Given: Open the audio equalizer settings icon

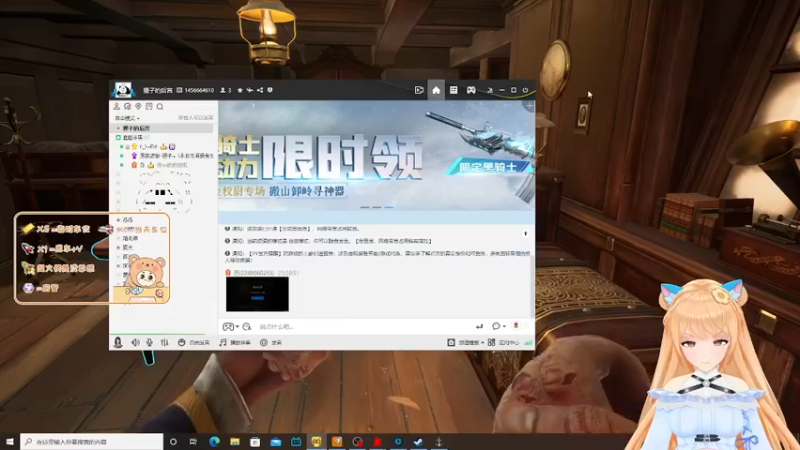Looking at the screenshot, I should click(164, 342).
